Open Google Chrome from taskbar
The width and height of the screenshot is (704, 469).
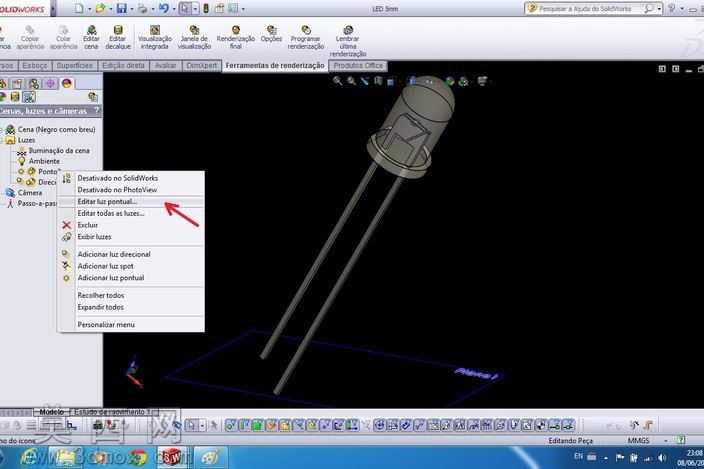[138, 457]
